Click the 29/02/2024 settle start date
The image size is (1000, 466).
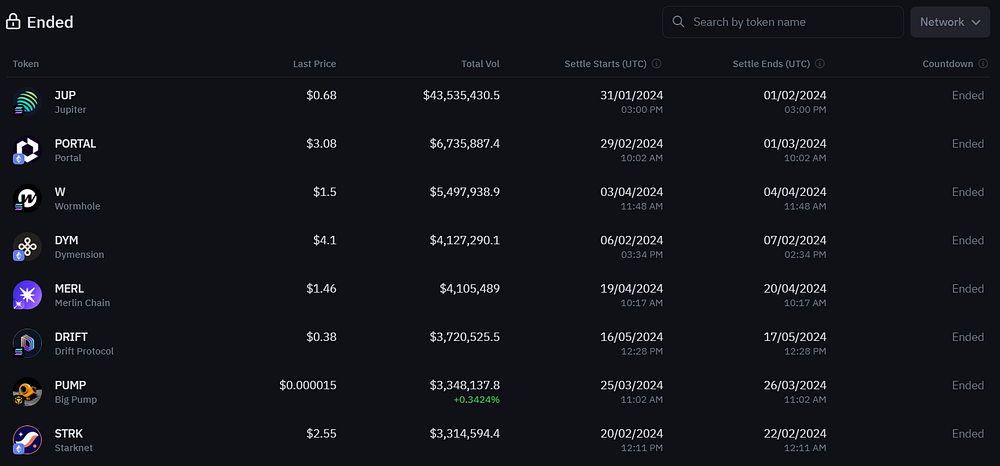click(x=631, y=144)
